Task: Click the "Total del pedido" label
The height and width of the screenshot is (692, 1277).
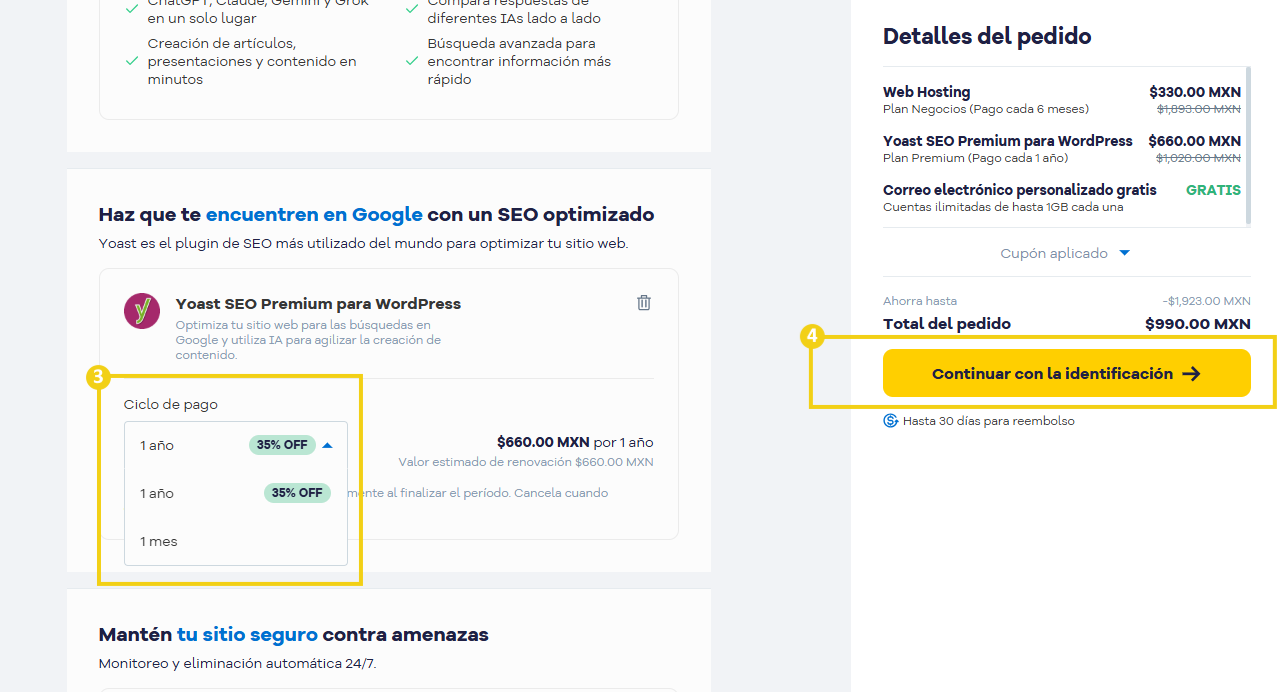Action: pyautogui.click(x=947, y=324)
